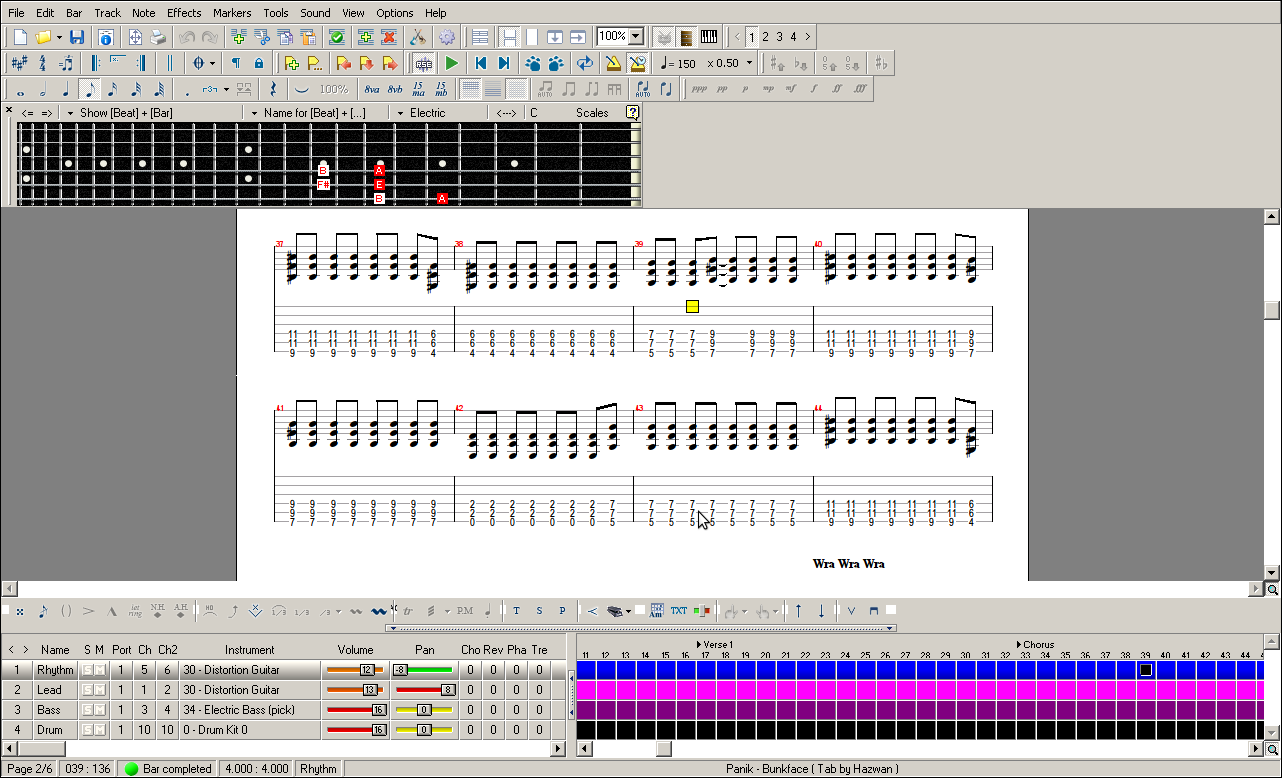
Task: Insert text with the TXT icon
Action: pos(679,610)
